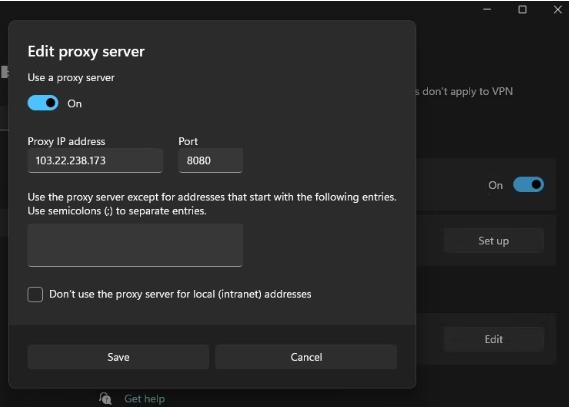This screenshot has height=407, width=569.
Task: Click the Set up button
Action: coord(494,240)
